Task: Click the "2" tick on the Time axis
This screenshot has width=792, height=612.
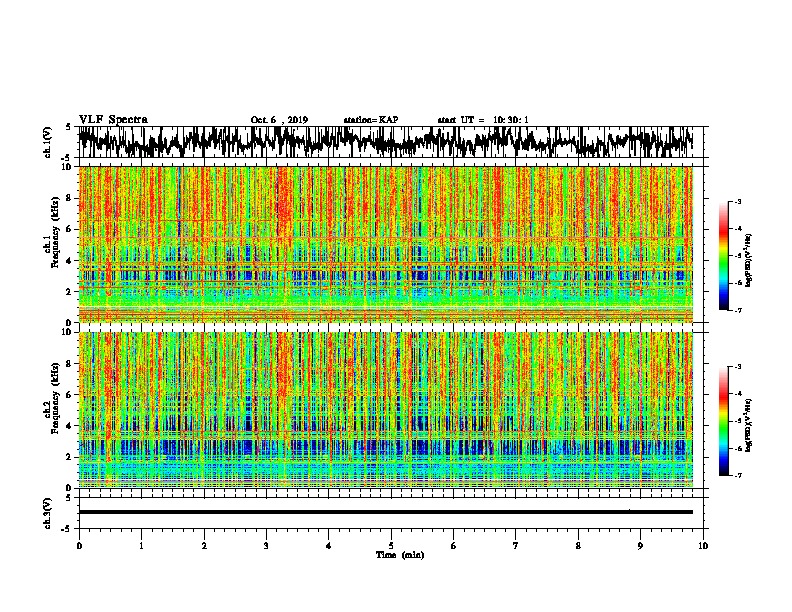Action: pyautogui.click(x=204, y=545)
